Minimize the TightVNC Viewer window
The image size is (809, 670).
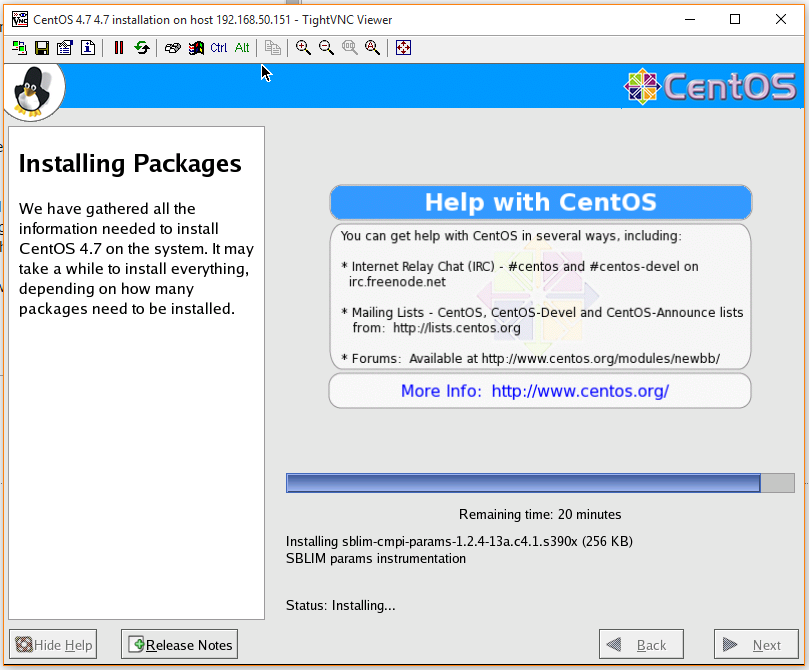pos(690,20)
